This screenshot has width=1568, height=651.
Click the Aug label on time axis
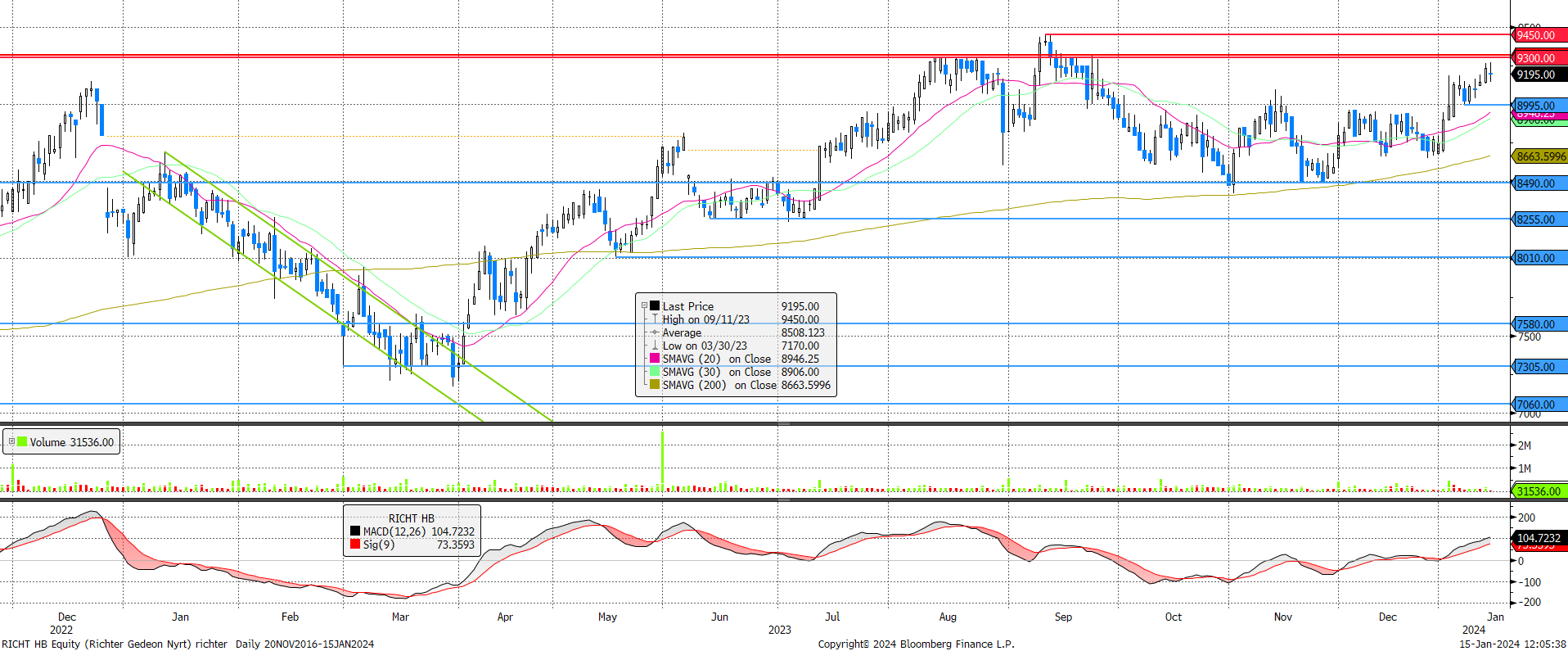[x=948, y=617]
